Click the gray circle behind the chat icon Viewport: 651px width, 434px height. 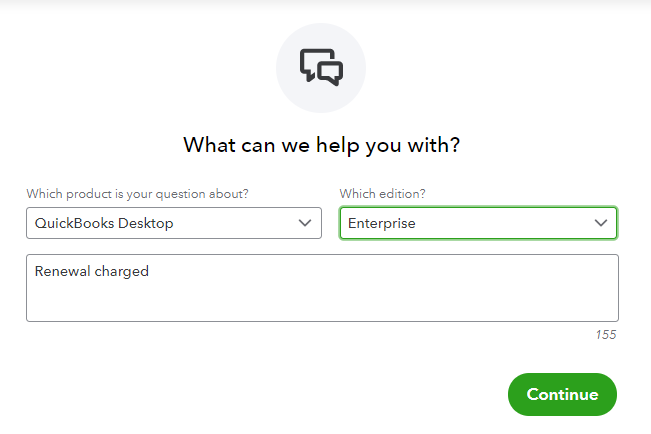click(x=321, y=68)
